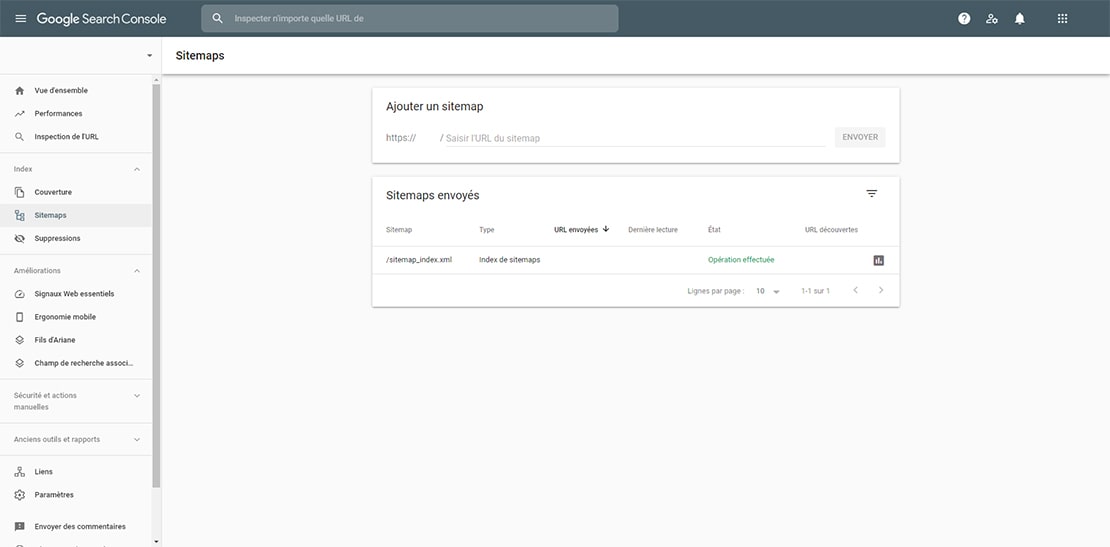The image size is (1110, 547).
Task: Open Signaux Web essentiels report
Action: click(x=76, y=294)
